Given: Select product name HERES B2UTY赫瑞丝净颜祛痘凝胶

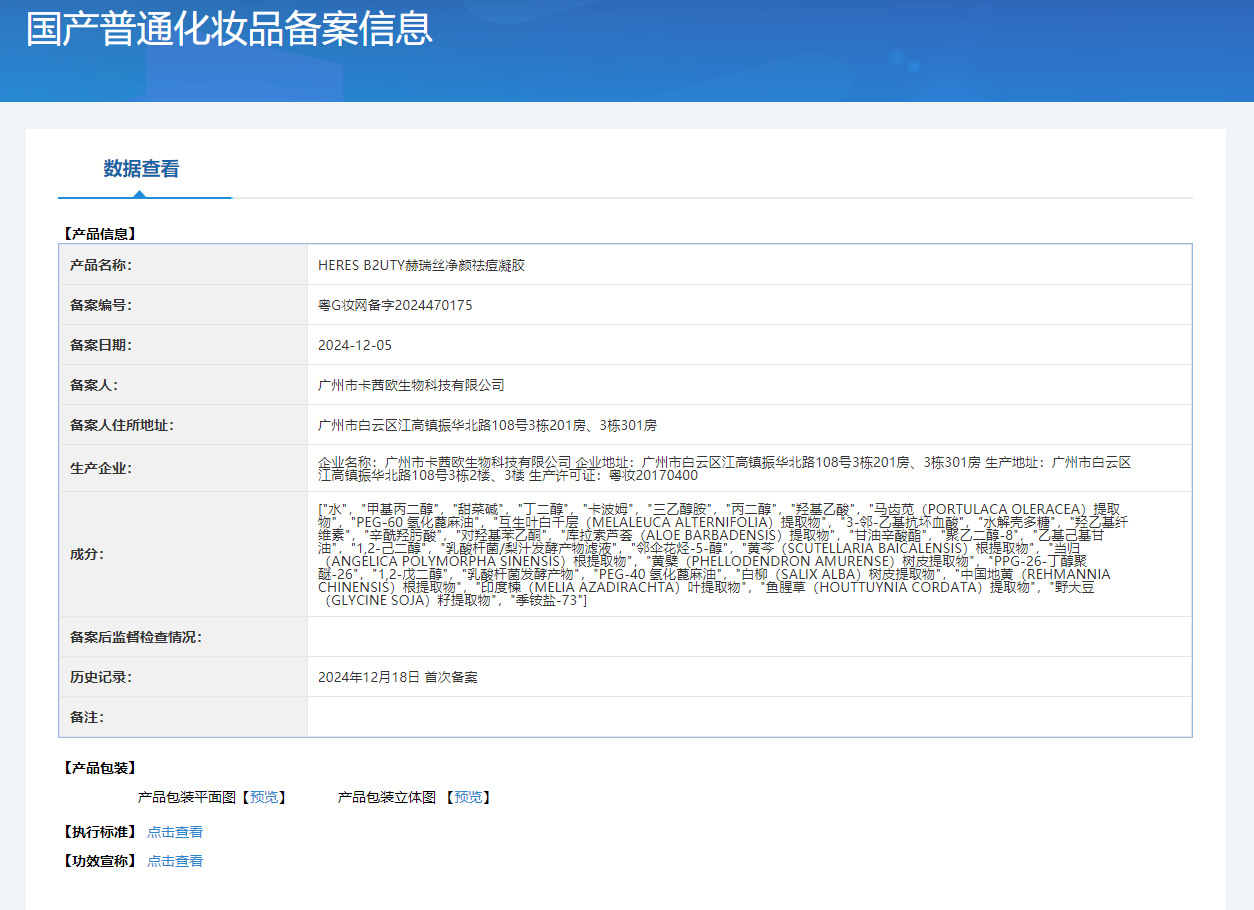Looking at the screenshot, I should (421, 265).
